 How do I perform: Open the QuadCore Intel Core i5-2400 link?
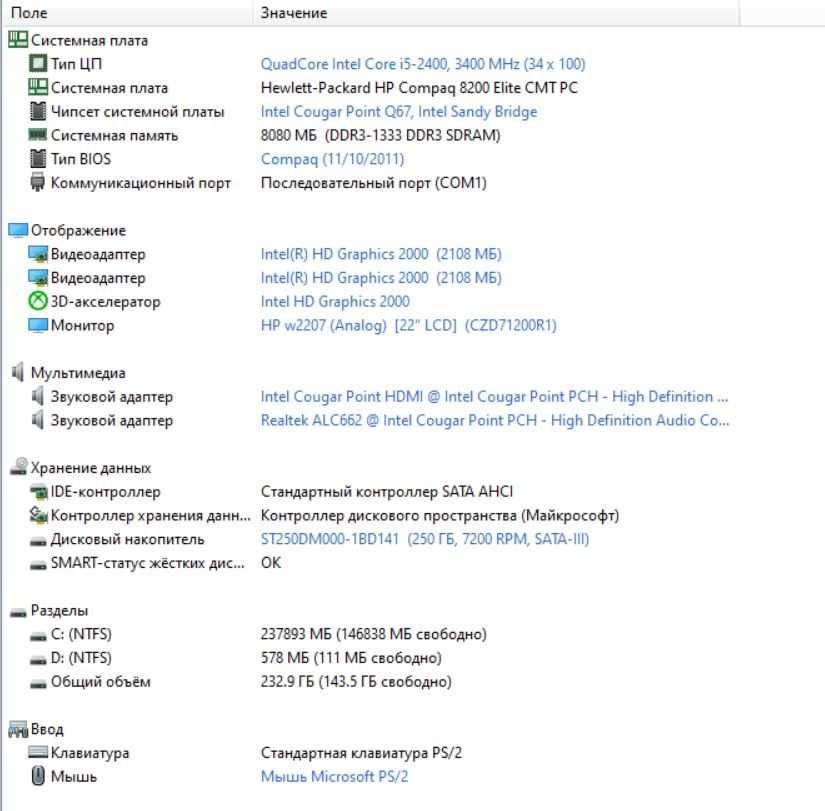point(423,64)
